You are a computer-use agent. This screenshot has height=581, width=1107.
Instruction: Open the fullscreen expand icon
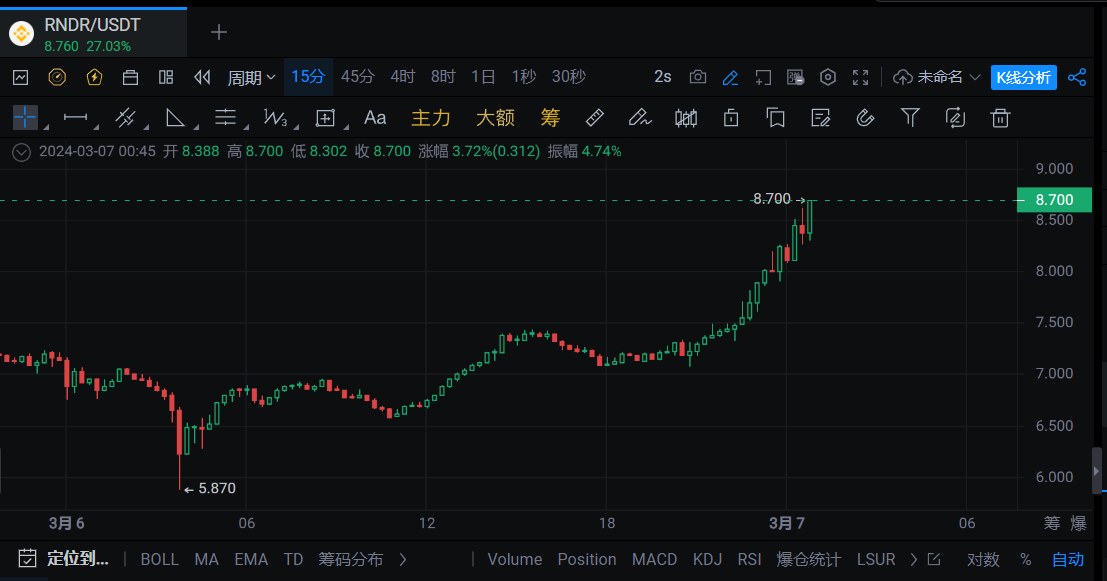tap(860, 77)
